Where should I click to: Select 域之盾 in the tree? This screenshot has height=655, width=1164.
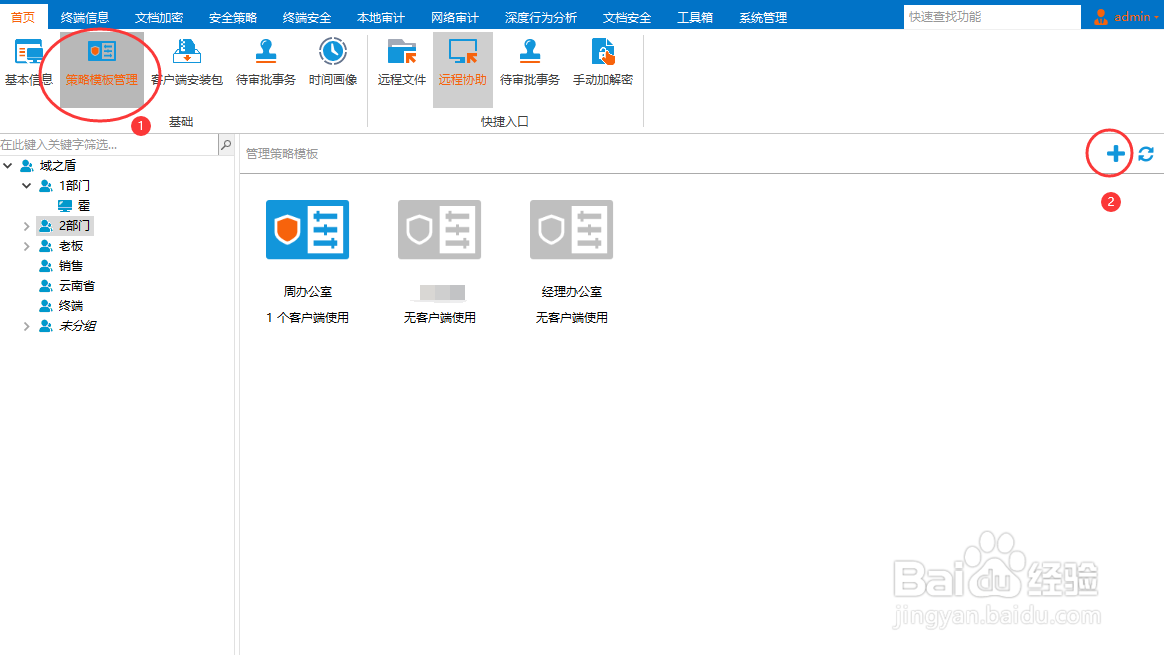click(58, 166)
